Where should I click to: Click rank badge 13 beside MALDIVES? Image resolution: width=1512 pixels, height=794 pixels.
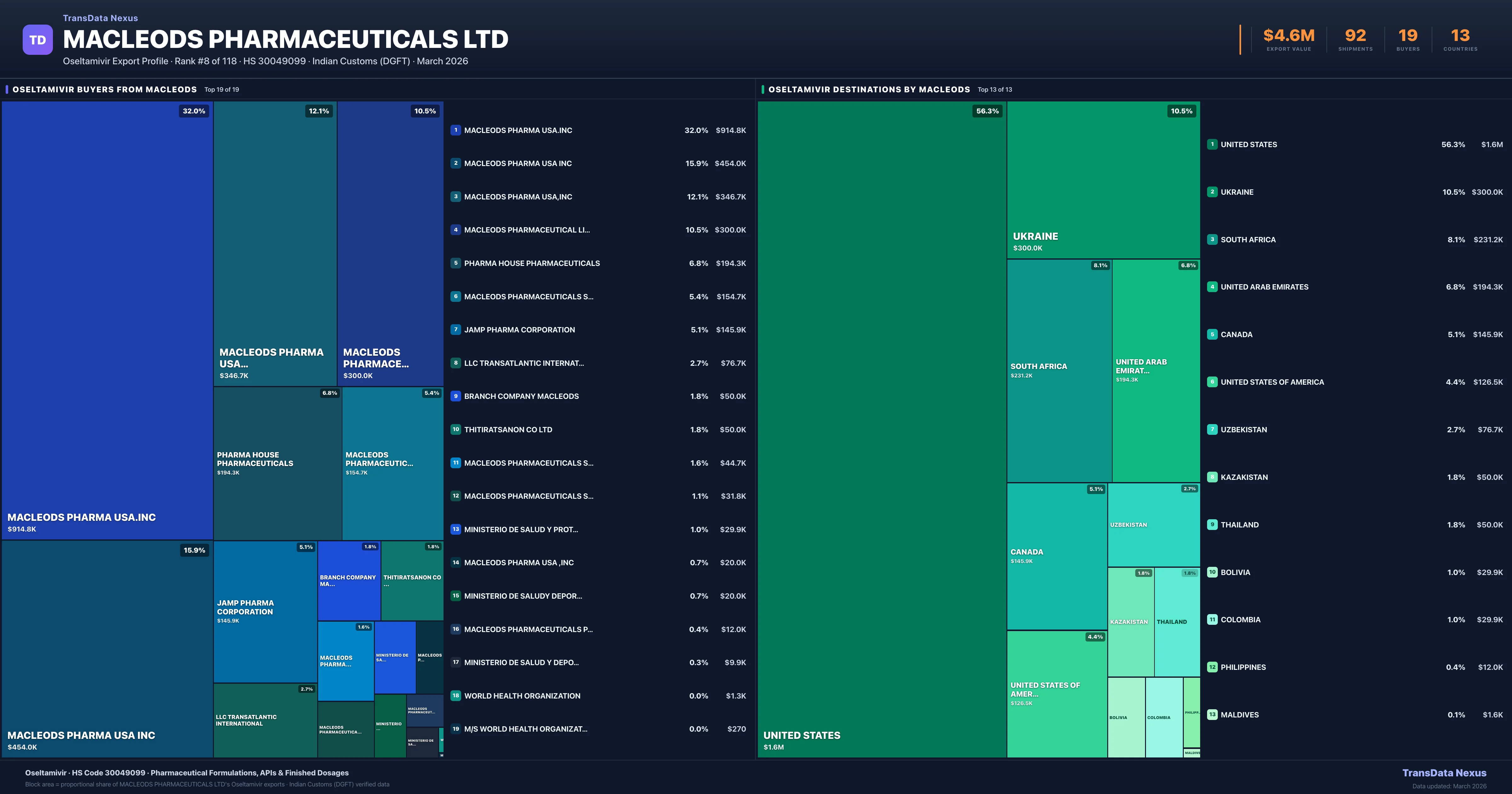[x=1212, y=715]
